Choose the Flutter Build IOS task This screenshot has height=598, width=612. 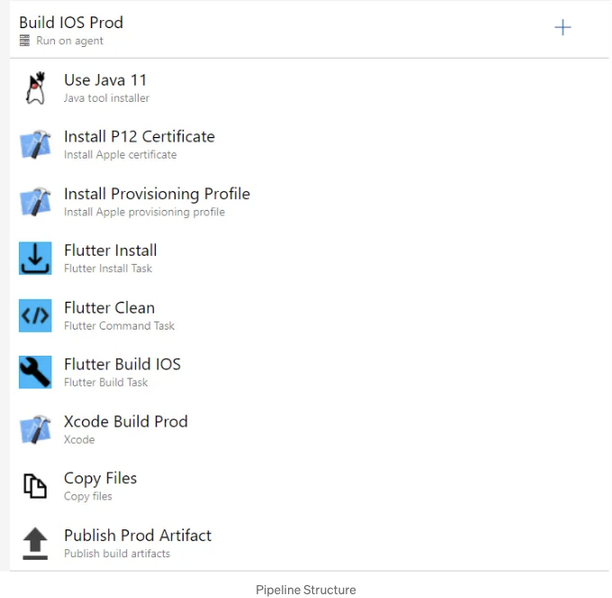pos(309,372)
